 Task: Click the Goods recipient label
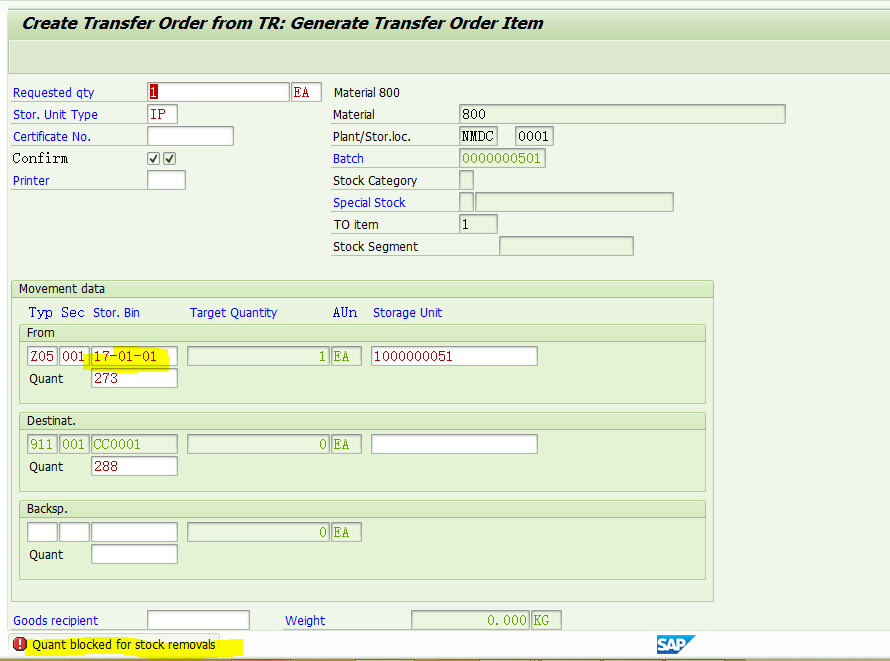pyautogui.click(x=56, y=621)
